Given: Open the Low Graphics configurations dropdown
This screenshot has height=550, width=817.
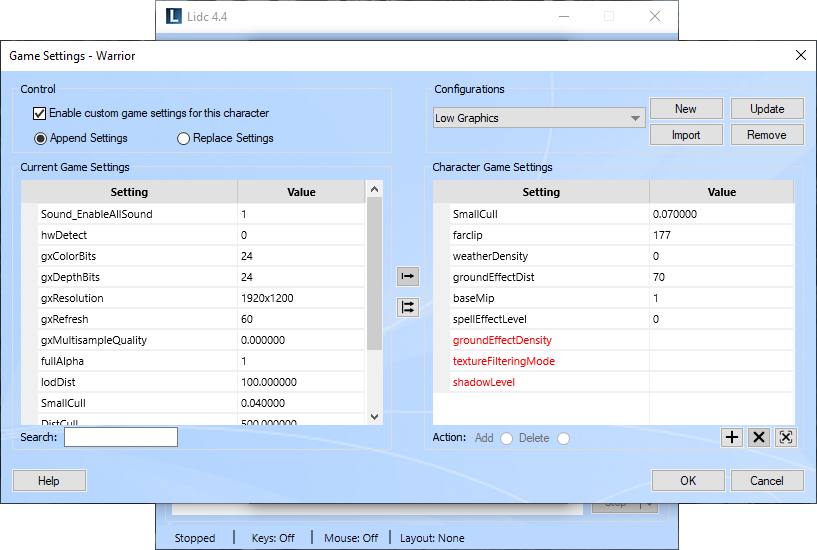Looking at the screenshot, I should click(x=539, y=118).
